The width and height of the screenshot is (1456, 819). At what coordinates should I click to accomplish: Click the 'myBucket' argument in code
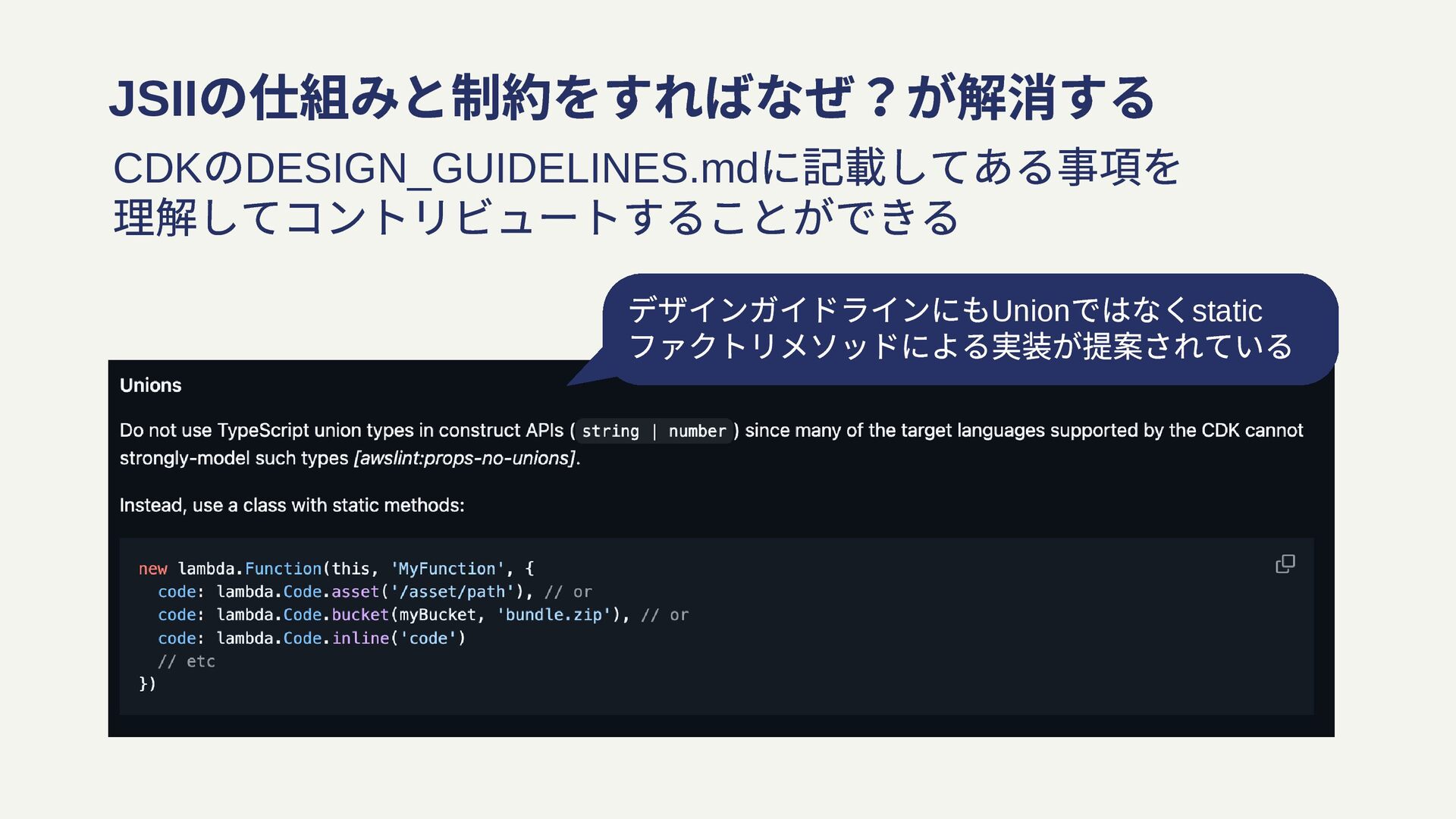tap(438, 615)
